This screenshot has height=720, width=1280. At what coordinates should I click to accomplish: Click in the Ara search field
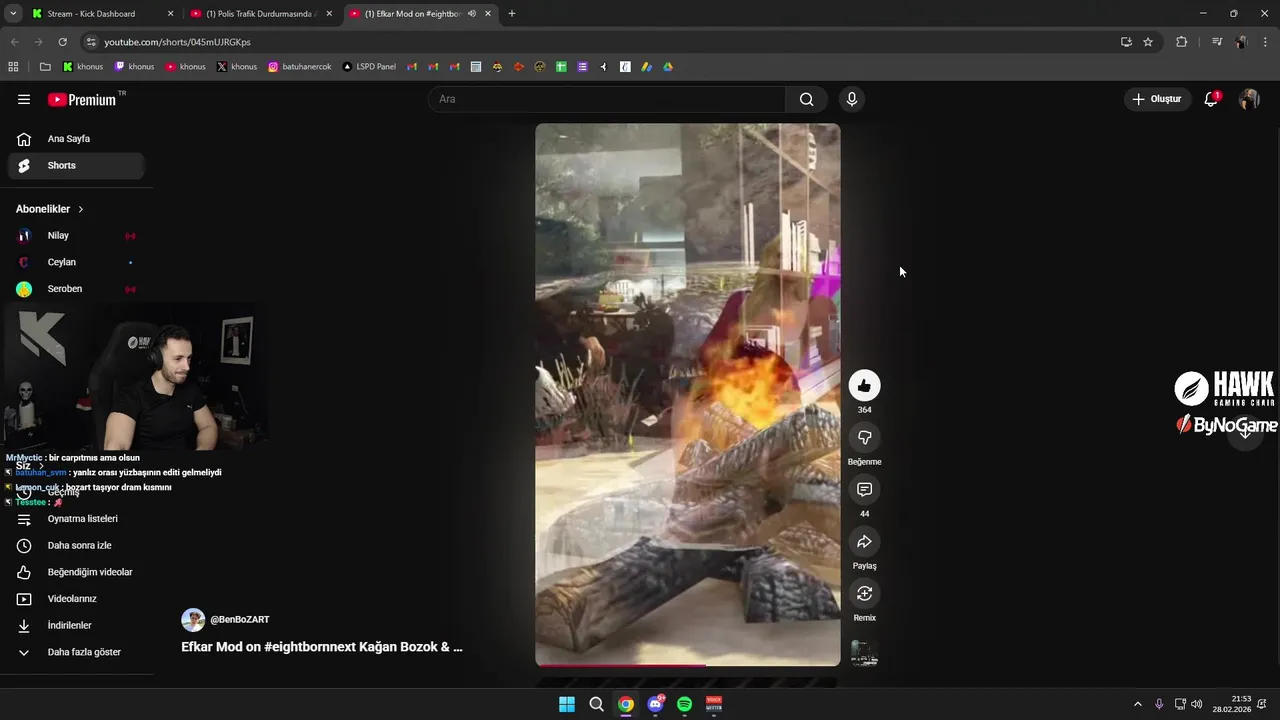[x=608, y=99]
